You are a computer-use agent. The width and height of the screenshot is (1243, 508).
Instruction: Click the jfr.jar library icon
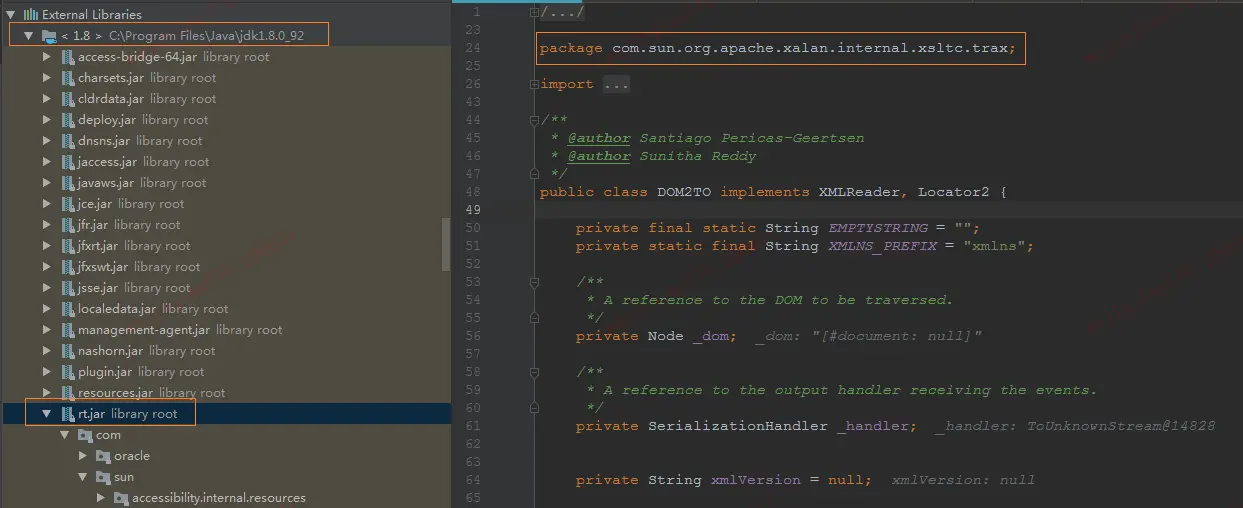(68, 225)
